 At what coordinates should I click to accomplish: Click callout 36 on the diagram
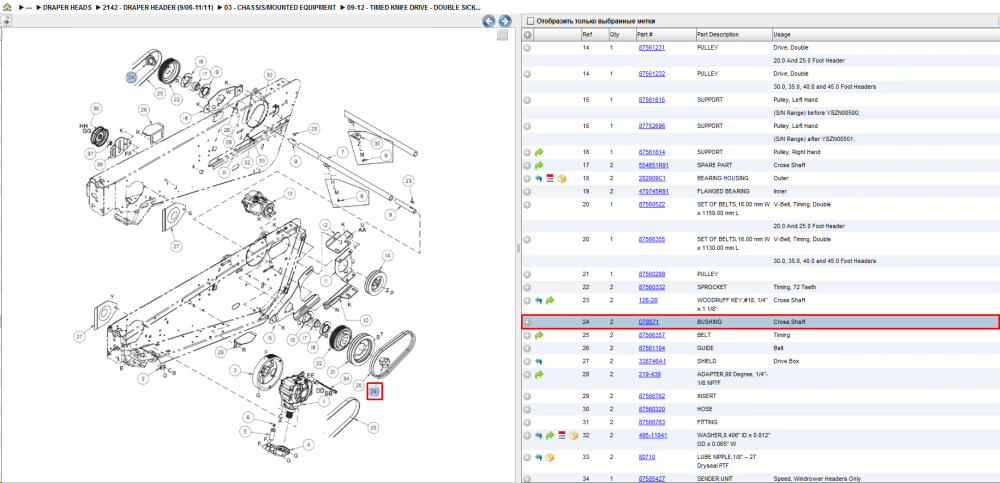tap(96, 108)
